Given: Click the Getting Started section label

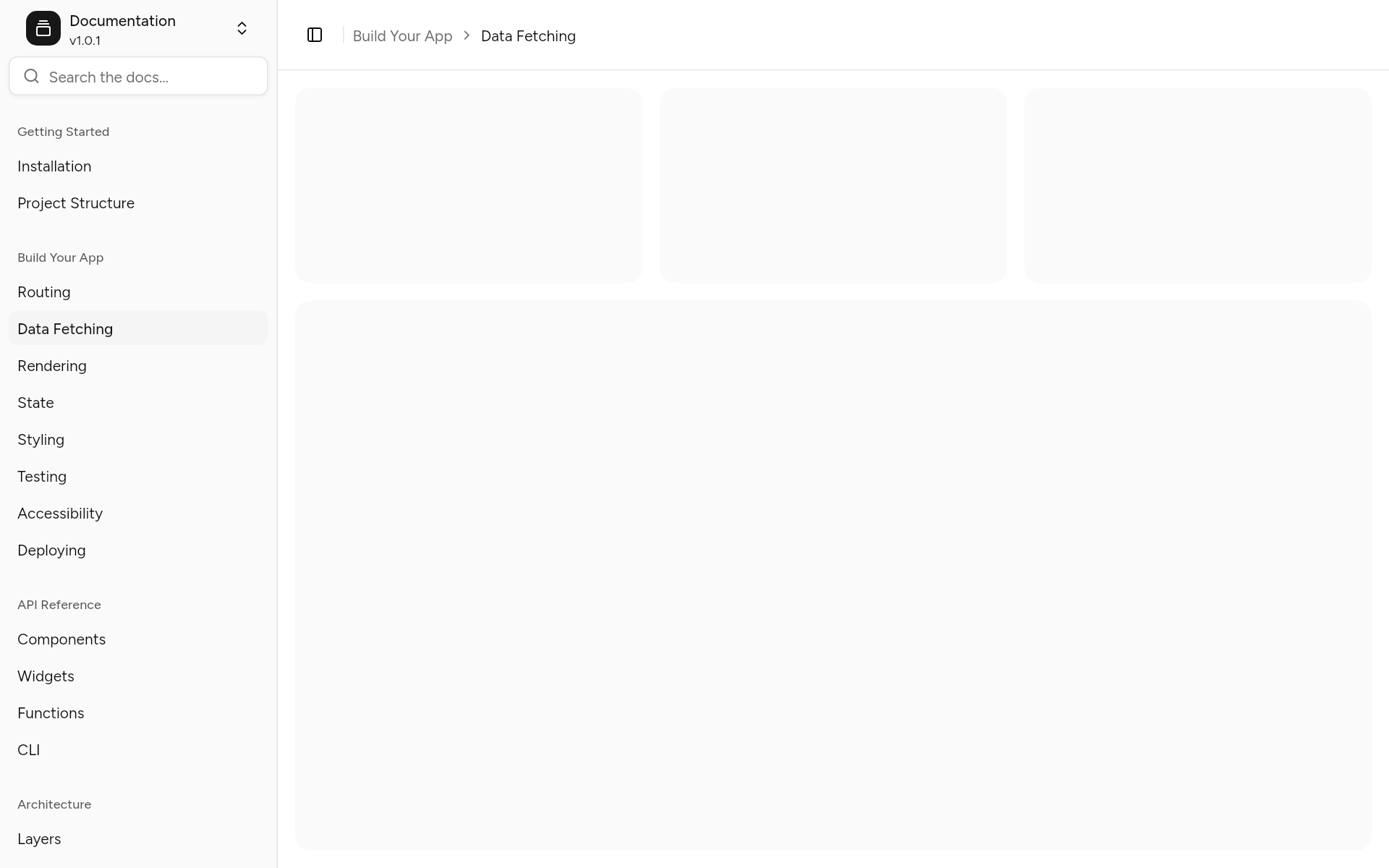Looking at the screenshot, I should (63, 132).
